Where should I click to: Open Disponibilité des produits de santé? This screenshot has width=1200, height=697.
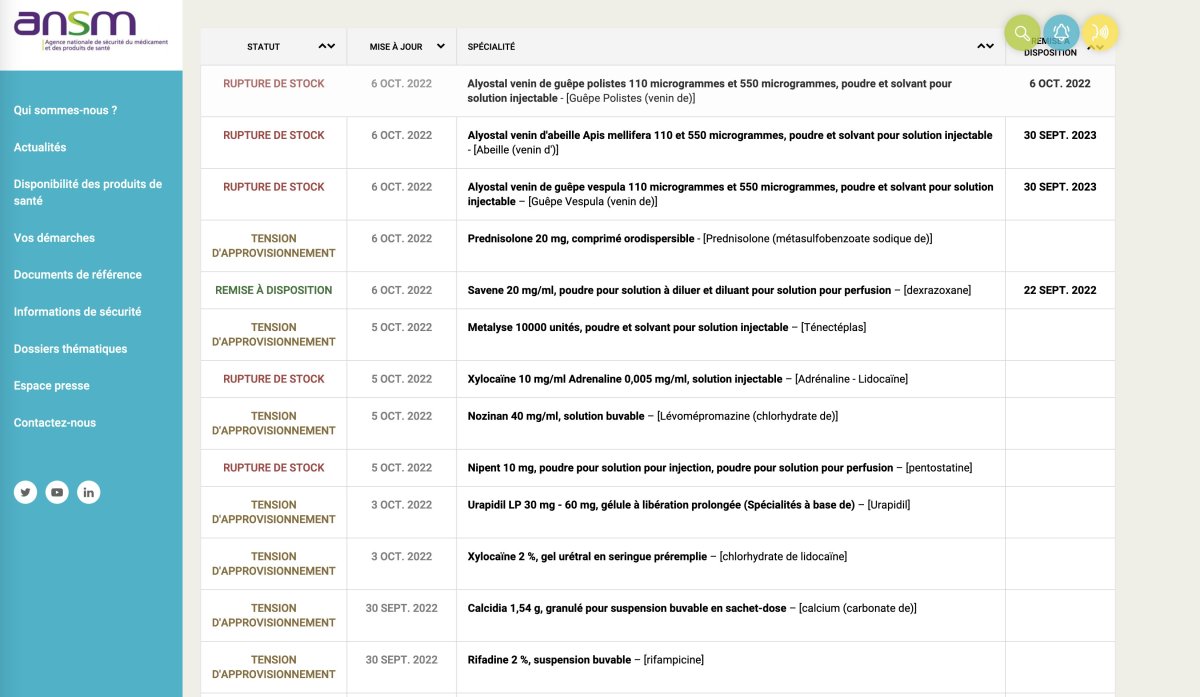pyautogui.click(x=88, y=192)
